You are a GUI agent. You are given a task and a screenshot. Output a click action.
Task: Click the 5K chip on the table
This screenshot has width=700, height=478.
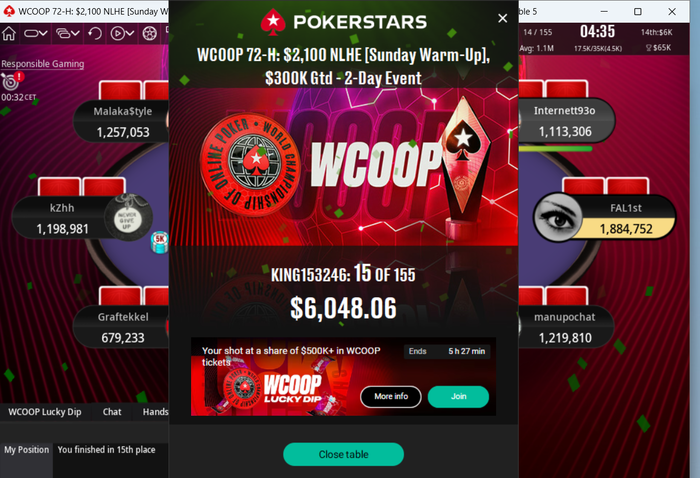coord(159,241)
